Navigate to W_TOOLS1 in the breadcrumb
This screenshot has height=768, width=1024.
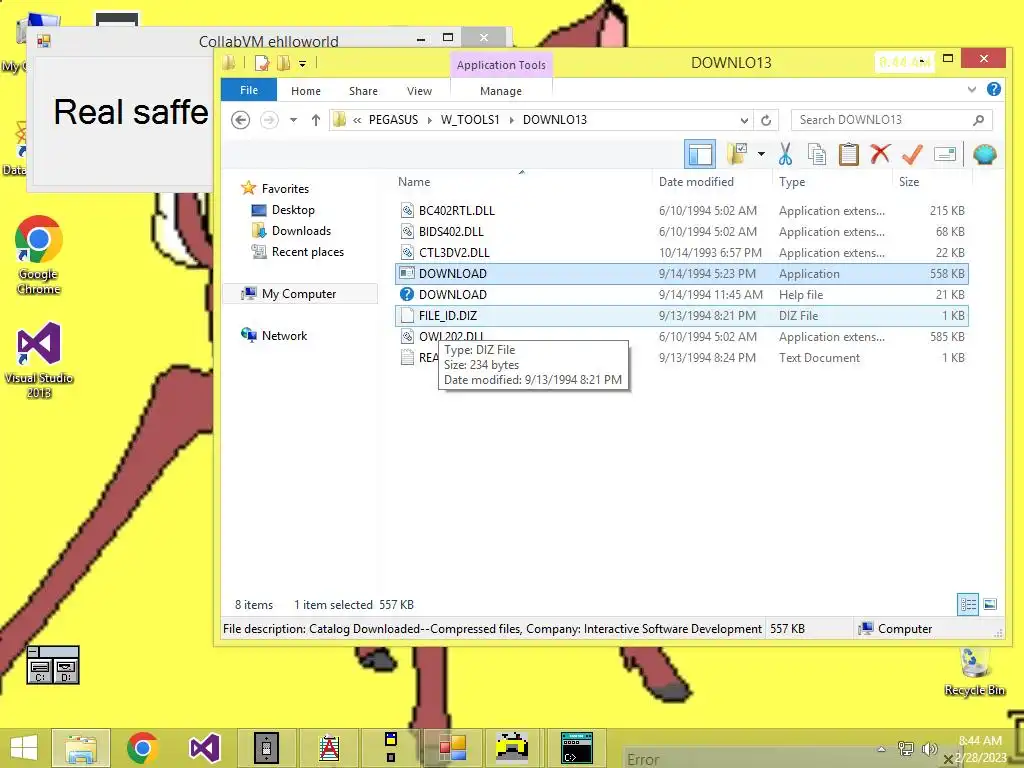coord(470,120)
